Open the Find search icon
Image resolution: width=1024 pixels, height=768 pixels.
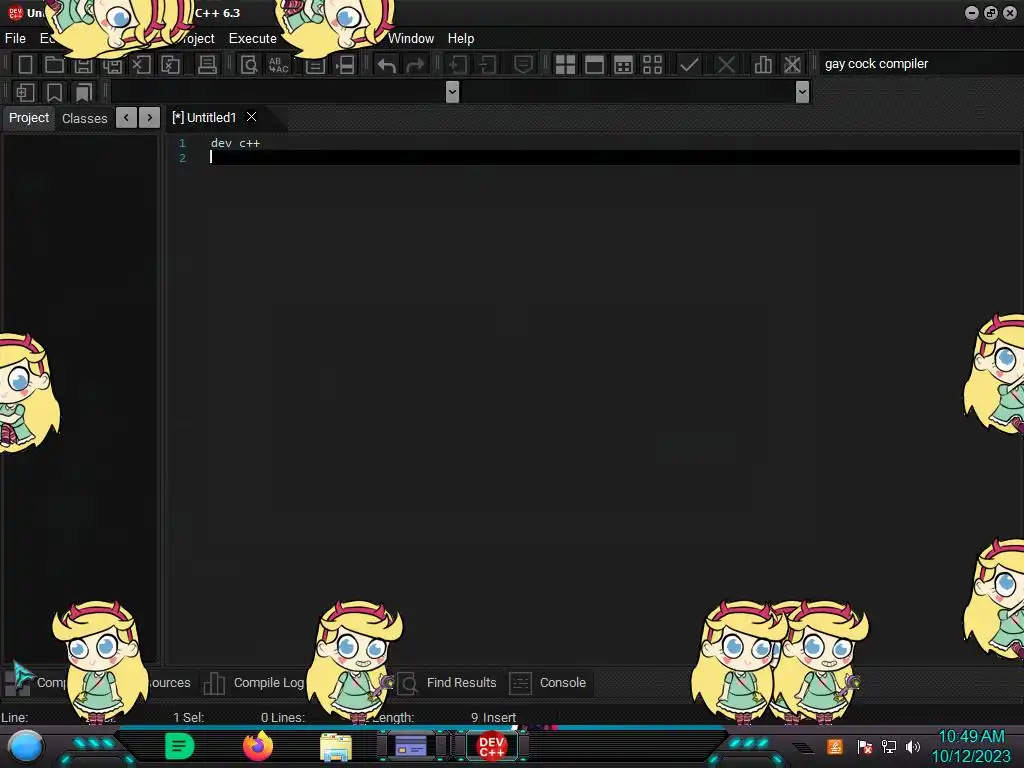tap(249, 65)
